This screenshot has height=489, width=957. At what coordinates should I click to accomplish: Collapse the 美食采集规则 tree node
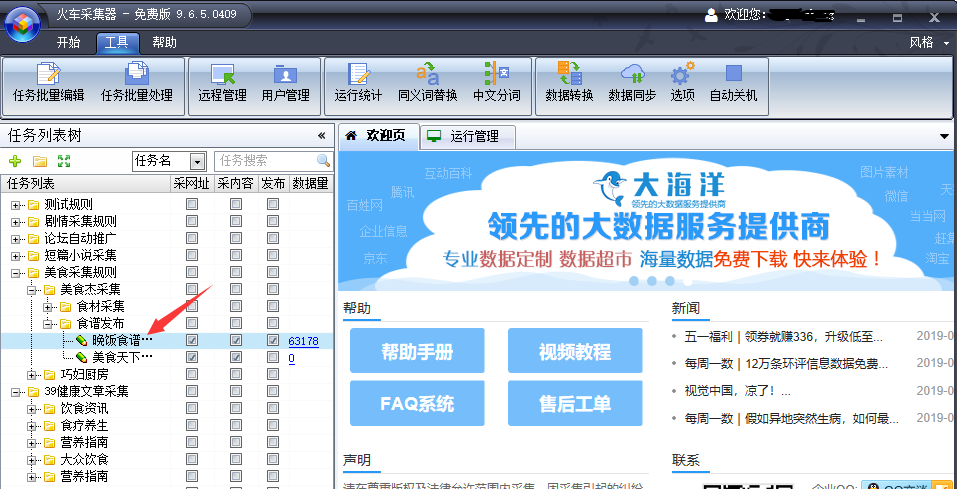(16, 272)
